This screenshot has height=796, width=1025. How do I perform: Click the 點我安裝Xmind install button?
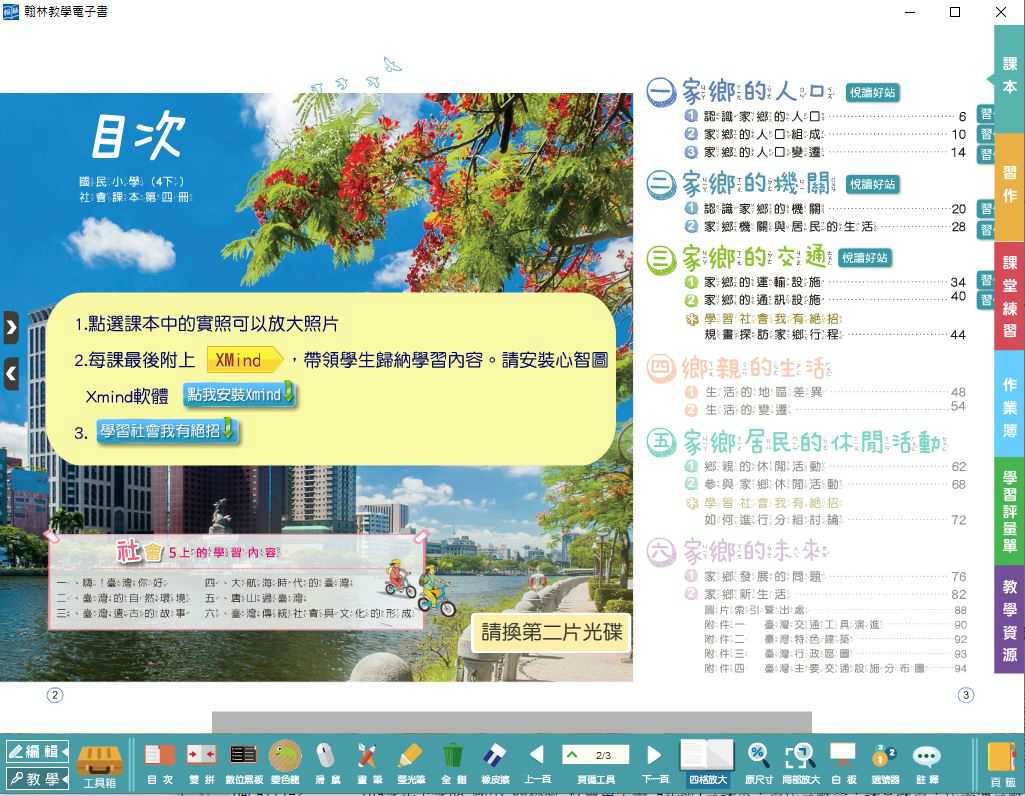click(239, 395)
